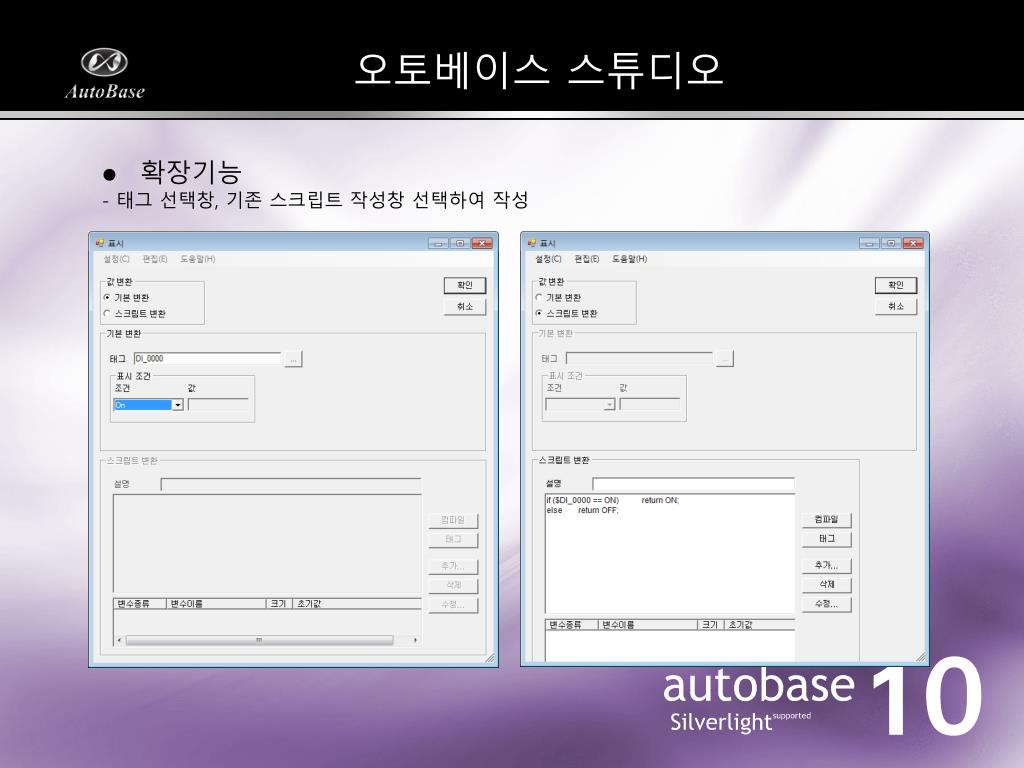
Task: Click 변수종류 column header in right window
Action: click(571, 625)
